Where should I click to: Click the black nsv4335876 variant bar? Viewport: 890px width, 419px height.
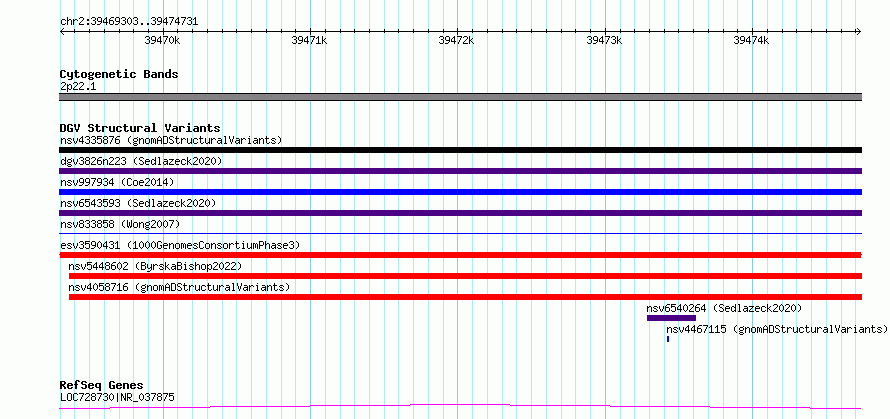tap(460, 150)
